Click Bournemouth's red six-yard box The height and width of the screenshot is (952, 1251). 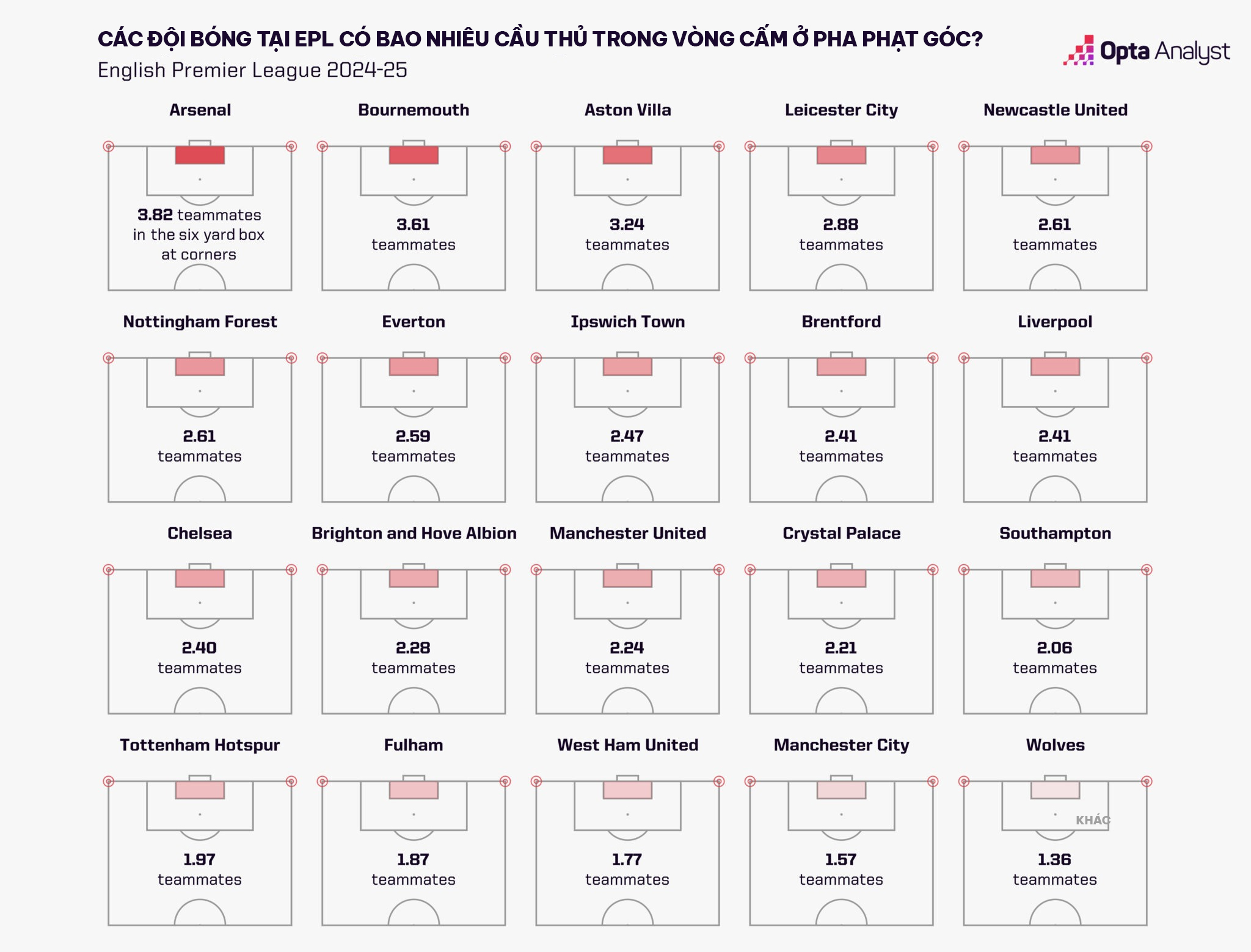(x=414, y=155)
